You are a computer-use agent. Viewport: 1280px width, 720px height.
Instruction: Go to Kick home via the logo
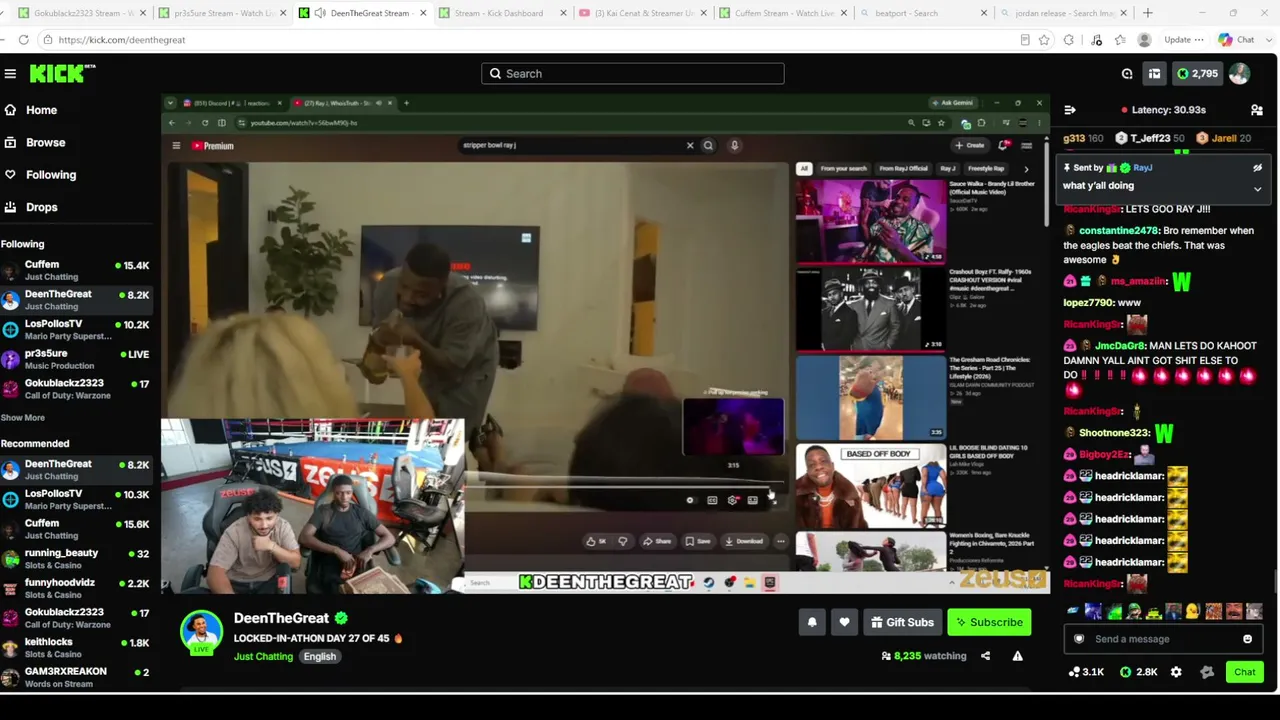(x=62, y=74)
